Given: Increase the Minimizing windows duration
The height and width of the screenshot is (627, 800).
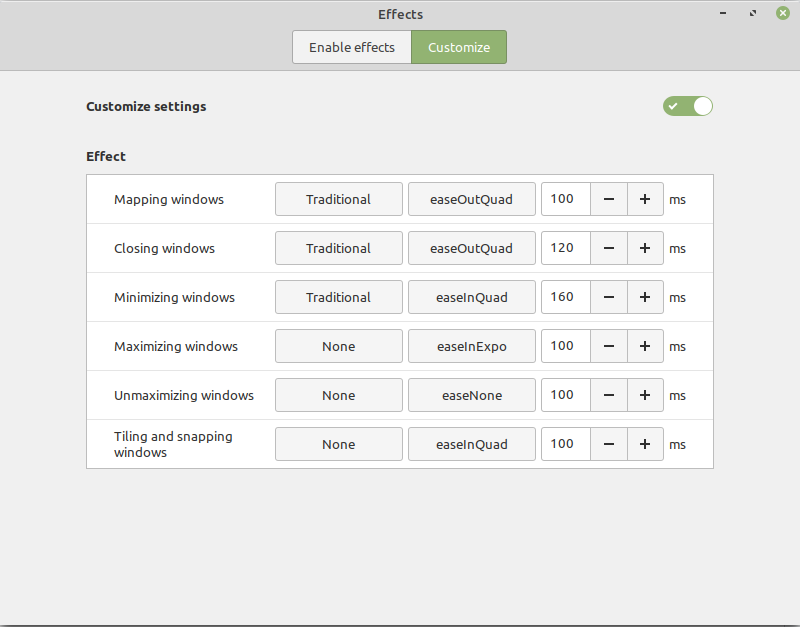Looking at the screenshot, I should [x=645, y=297].
